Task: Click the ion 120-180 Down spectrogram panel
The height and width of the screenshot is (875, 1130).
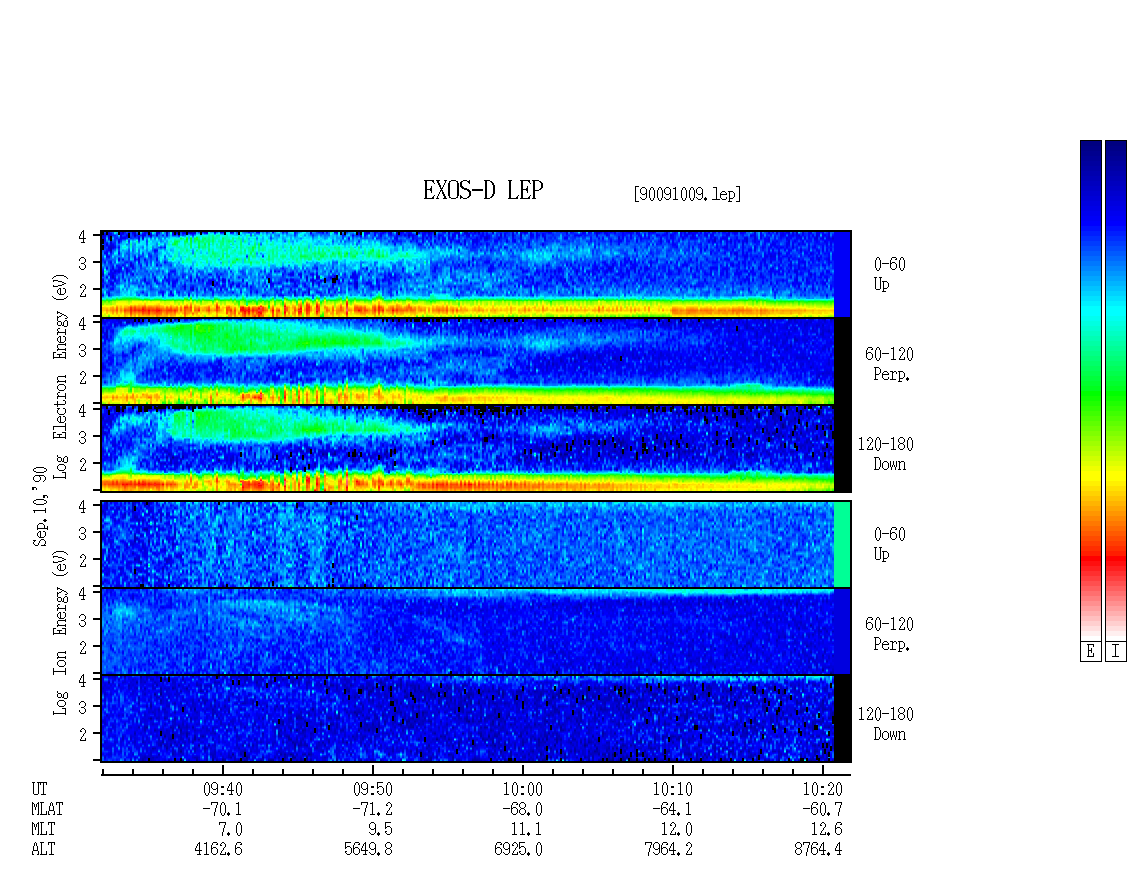Action: click(x=476, y=719)
